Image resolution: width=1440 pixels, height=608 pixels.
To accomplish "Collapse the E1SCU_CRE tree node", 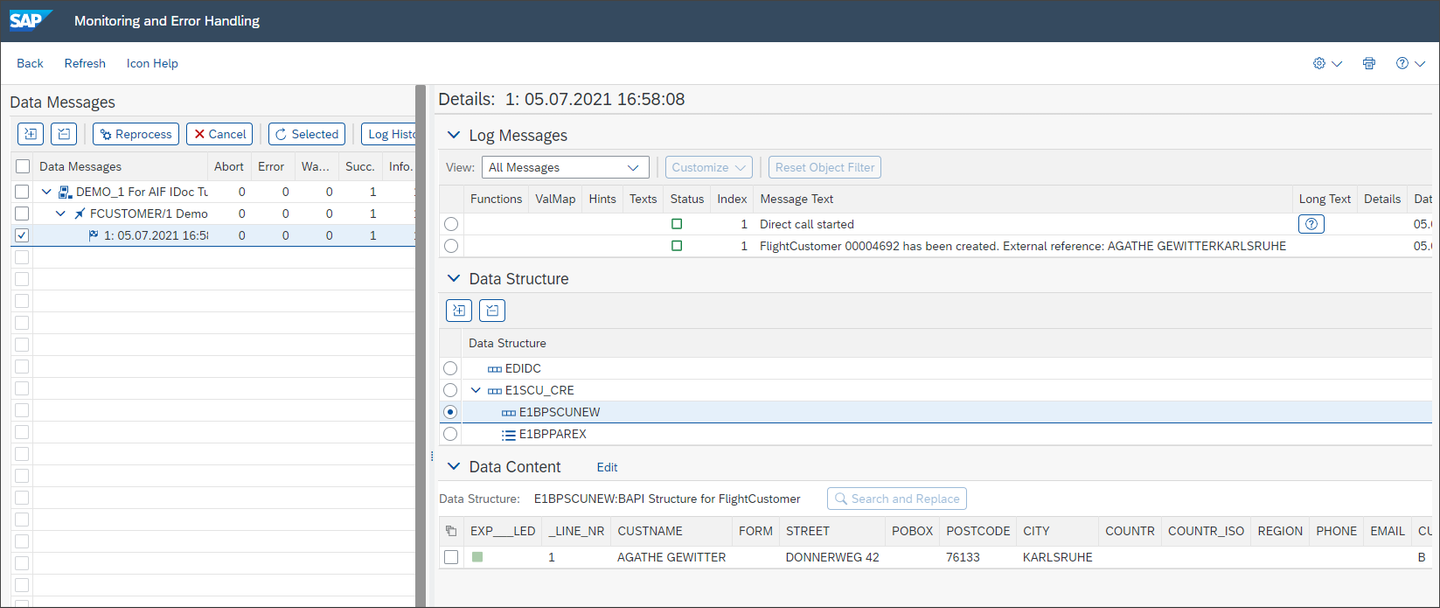I will pos(476,390).
